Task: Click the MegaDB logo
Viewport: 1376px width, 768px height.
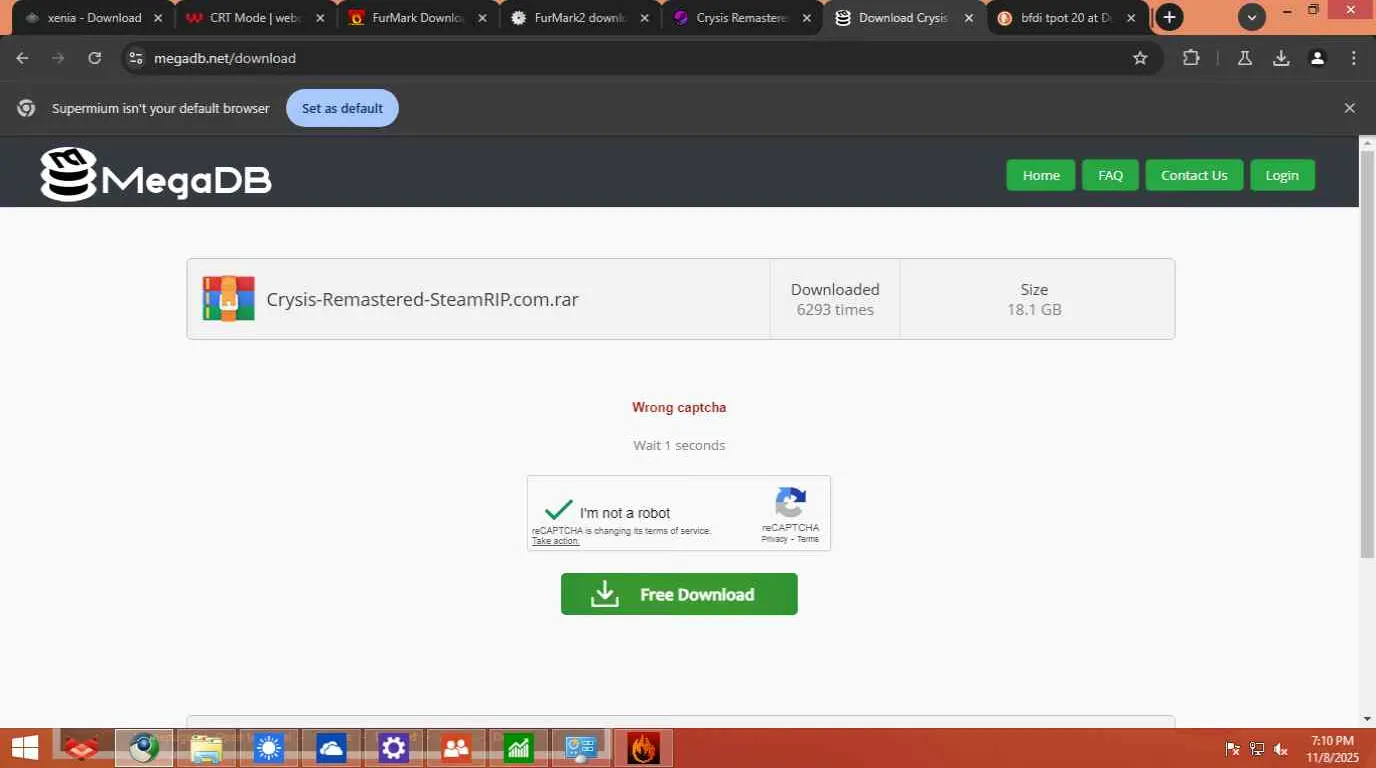Action: (x=156, y=175)
